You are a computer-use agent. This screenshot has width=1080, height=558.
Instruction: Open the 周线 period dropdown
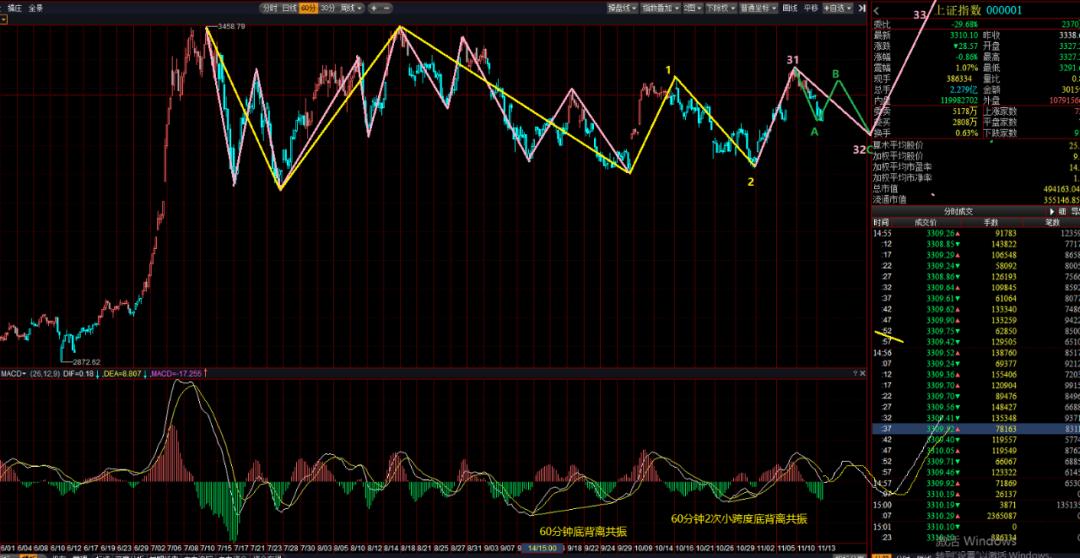350,7
